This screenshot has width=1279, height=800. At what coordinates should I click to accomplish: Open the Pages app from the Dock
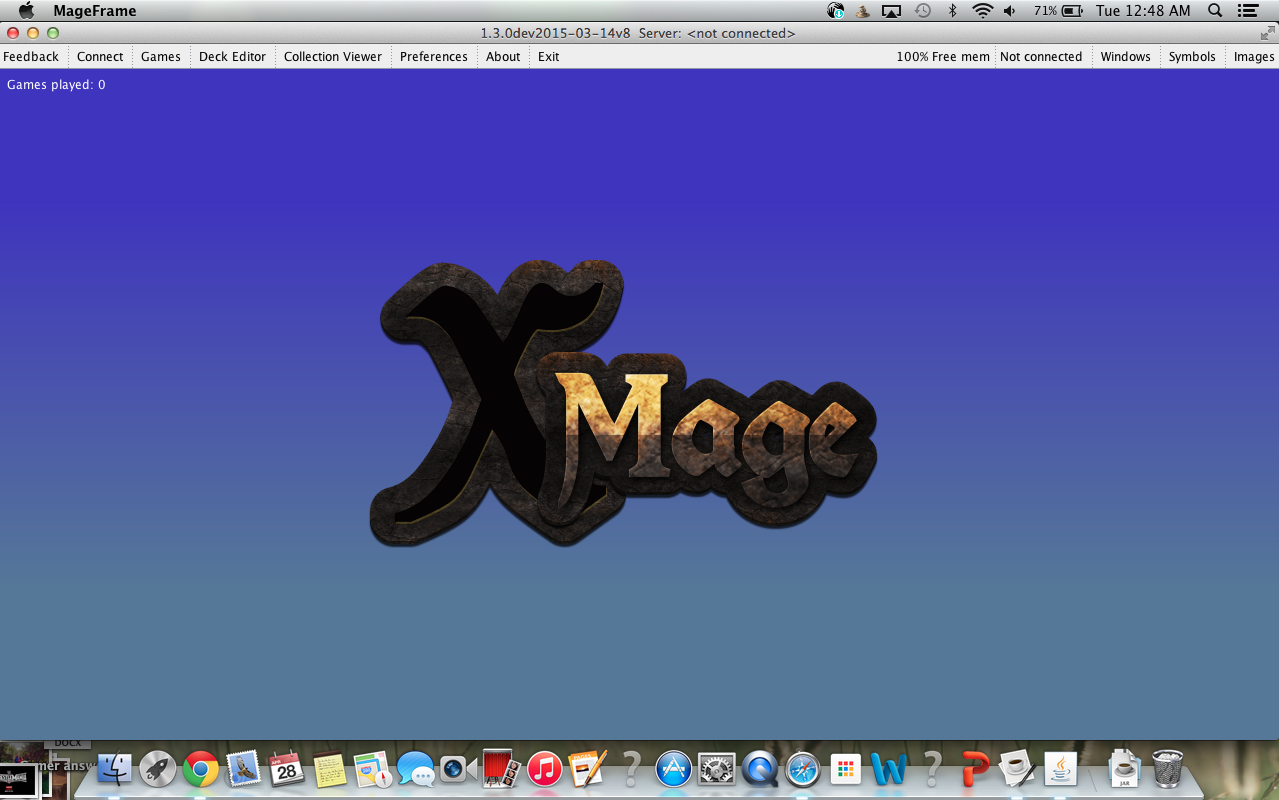[x=588, y=769]
